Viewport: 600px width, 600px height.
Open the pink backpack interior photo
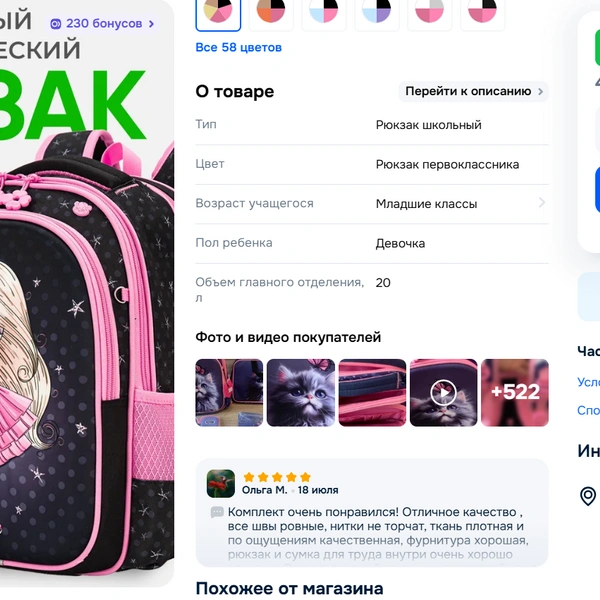tap(372, 393)
